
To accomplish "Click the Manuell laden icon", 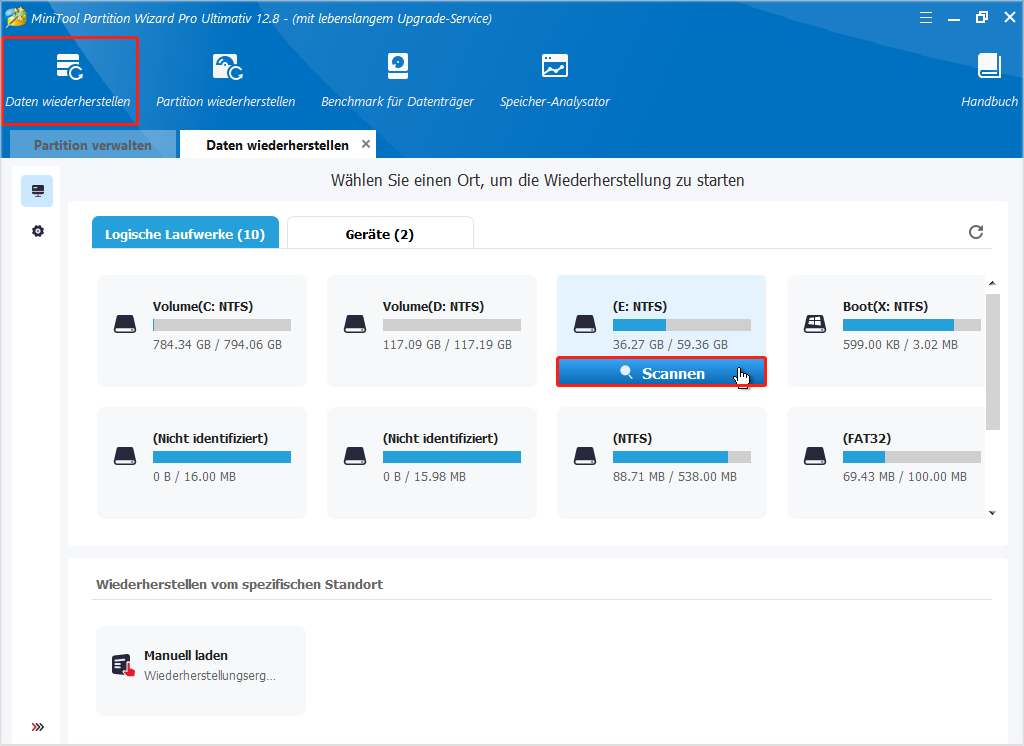I will (123, 665).
